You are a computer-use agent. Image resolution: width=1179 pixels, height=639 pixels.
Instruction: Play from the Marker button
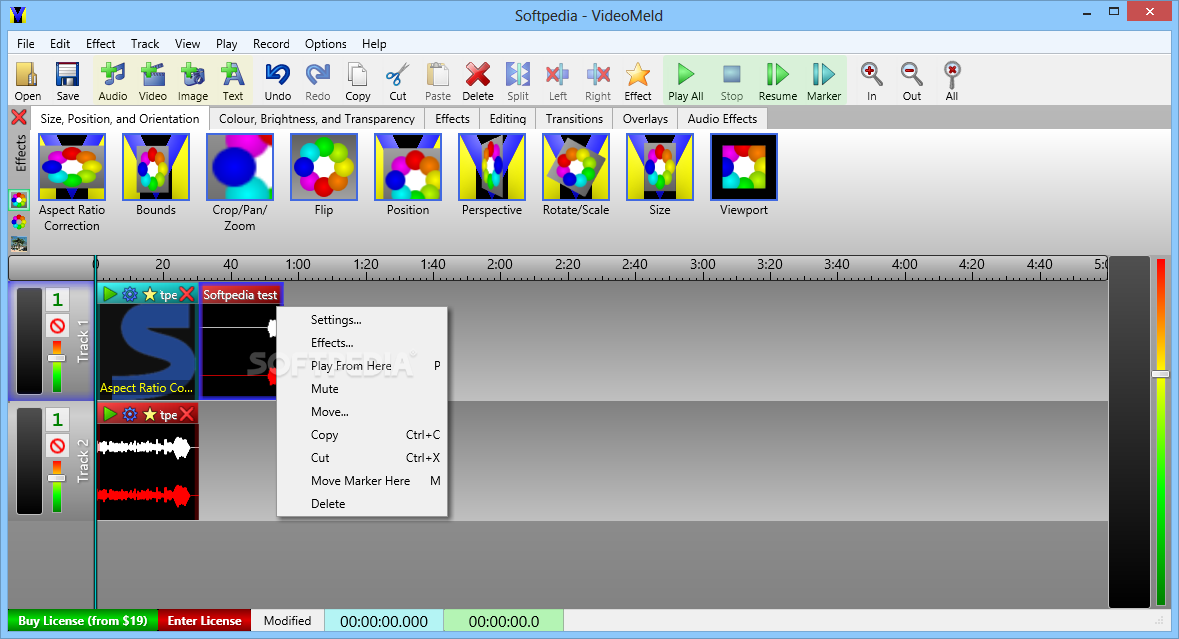coord(823,80)
